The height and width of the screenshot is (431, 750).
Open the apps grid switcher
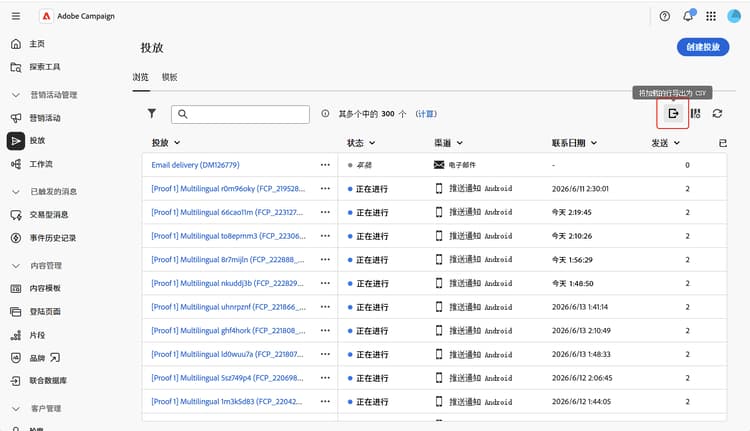coord(711,16)
